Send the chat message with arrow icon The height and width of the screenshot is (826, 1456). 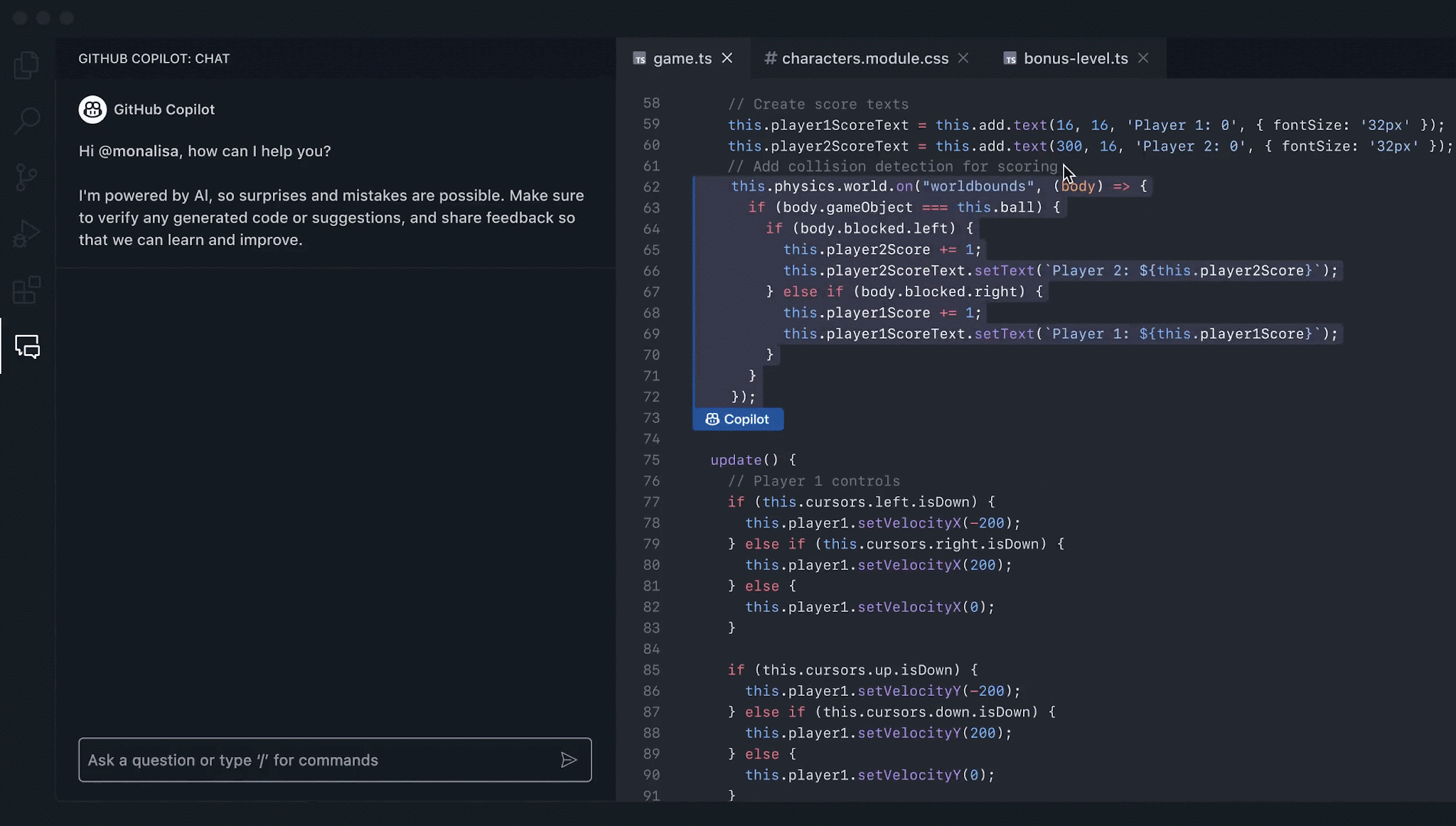(568, 760)
